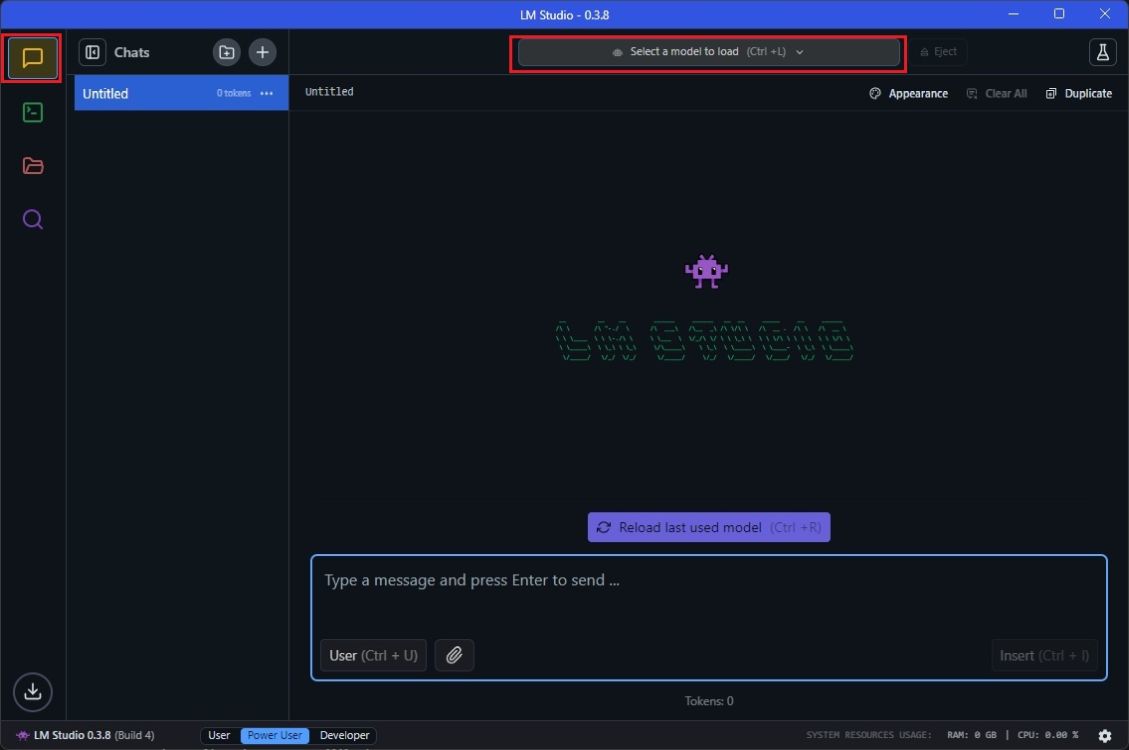Create a new chat with the plus icon
The image size is (1129, 750).
(262, 52)
